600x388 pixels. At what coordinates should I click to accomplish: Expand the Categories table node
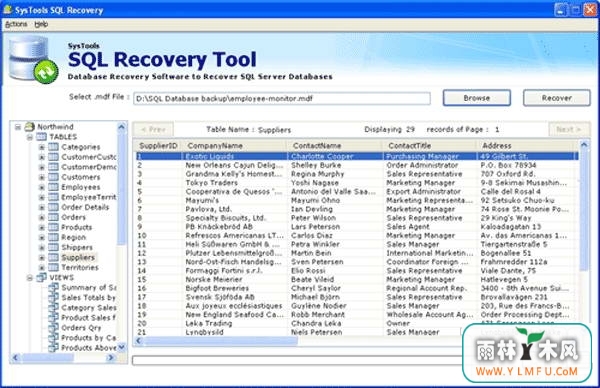click(42, 147)
